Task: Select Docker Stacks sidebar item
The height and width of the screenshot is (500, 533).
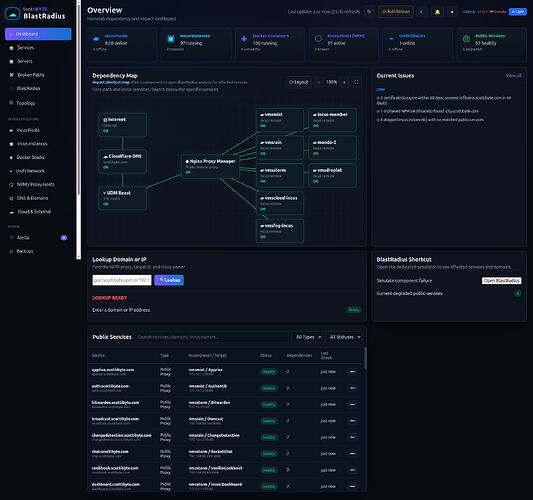Action: (30, 157)
